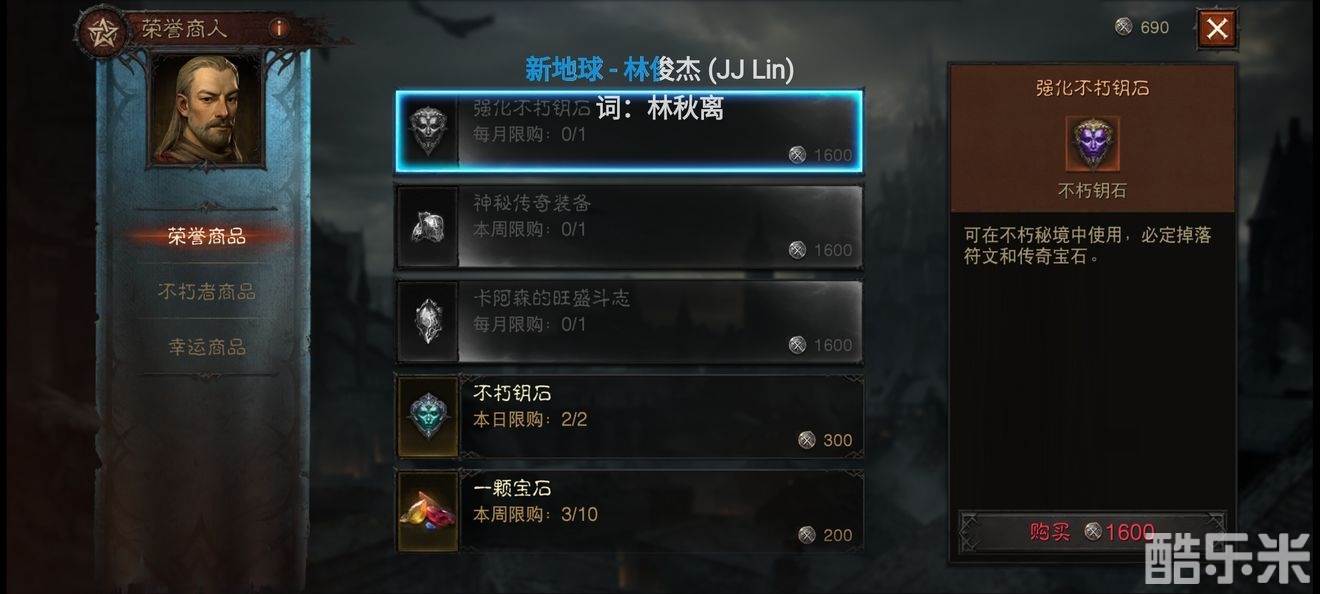Screen dimensions: 1320x594
Task: Click the merchant portrait image
Action: (x=206, y=108)
